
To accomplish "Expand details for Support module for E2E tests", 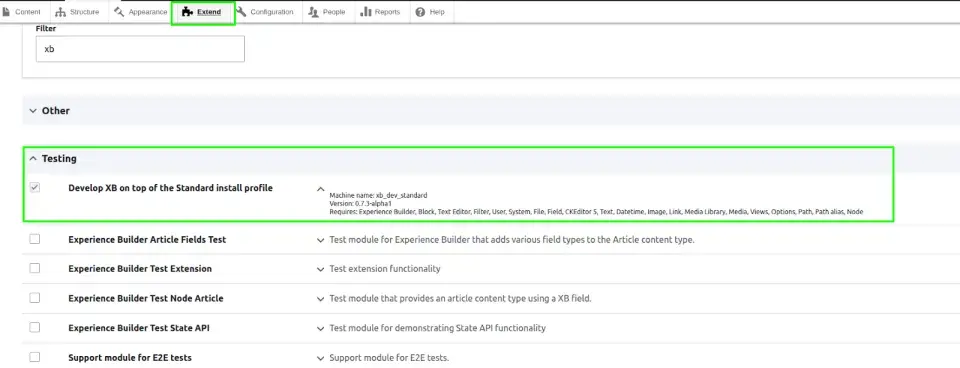I will pos(320,358).
